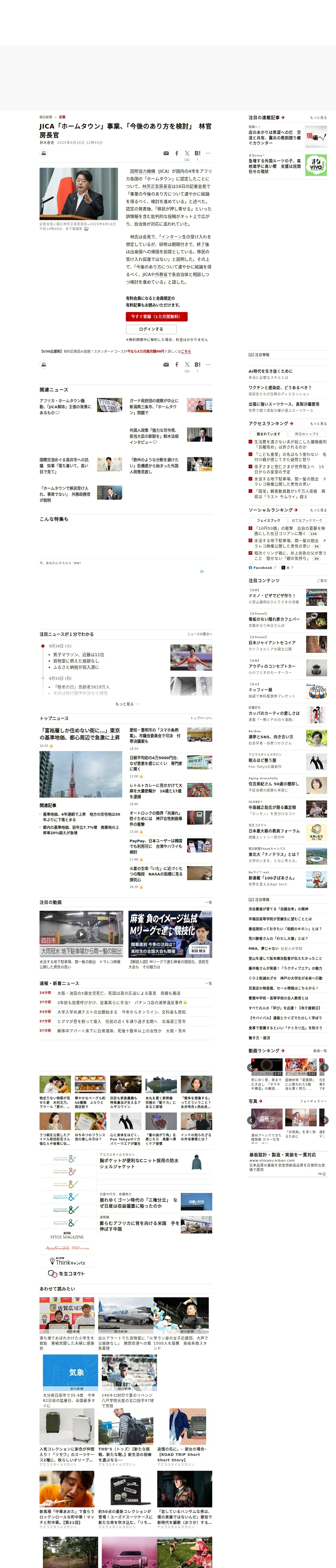Screen dimensions: 336x1568
Task: Select the はてなブックマーク social ranking tab
Action: 307,520
